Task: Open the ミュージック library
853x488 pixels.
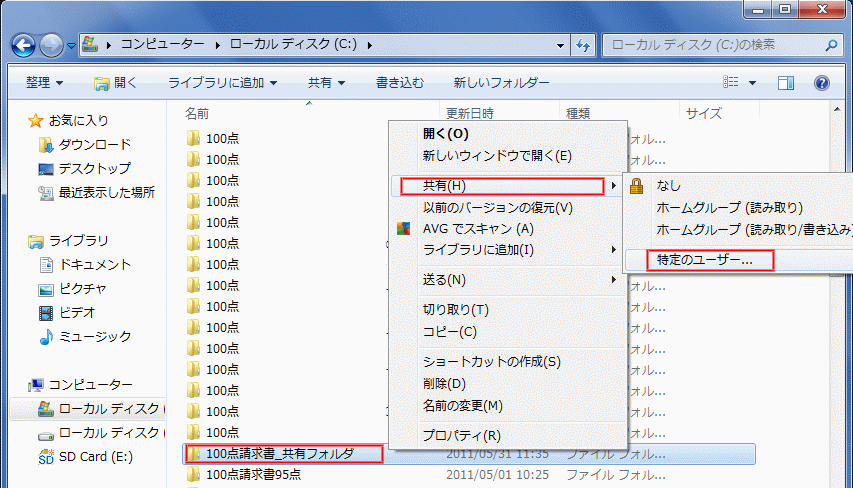Action: click(85, 336)
